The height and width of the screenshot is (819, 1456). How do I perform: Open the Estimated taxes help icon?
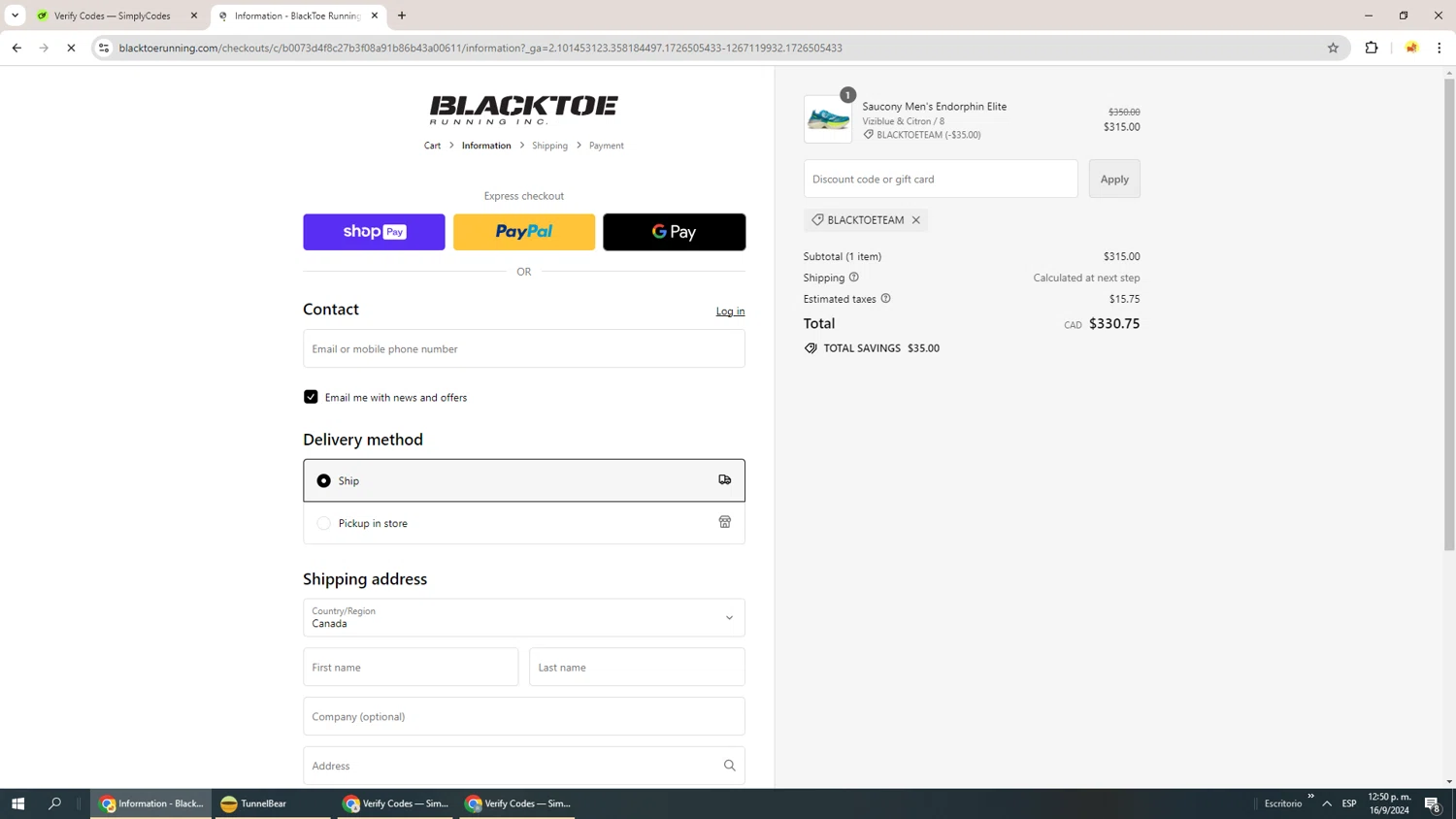[885, 299]
